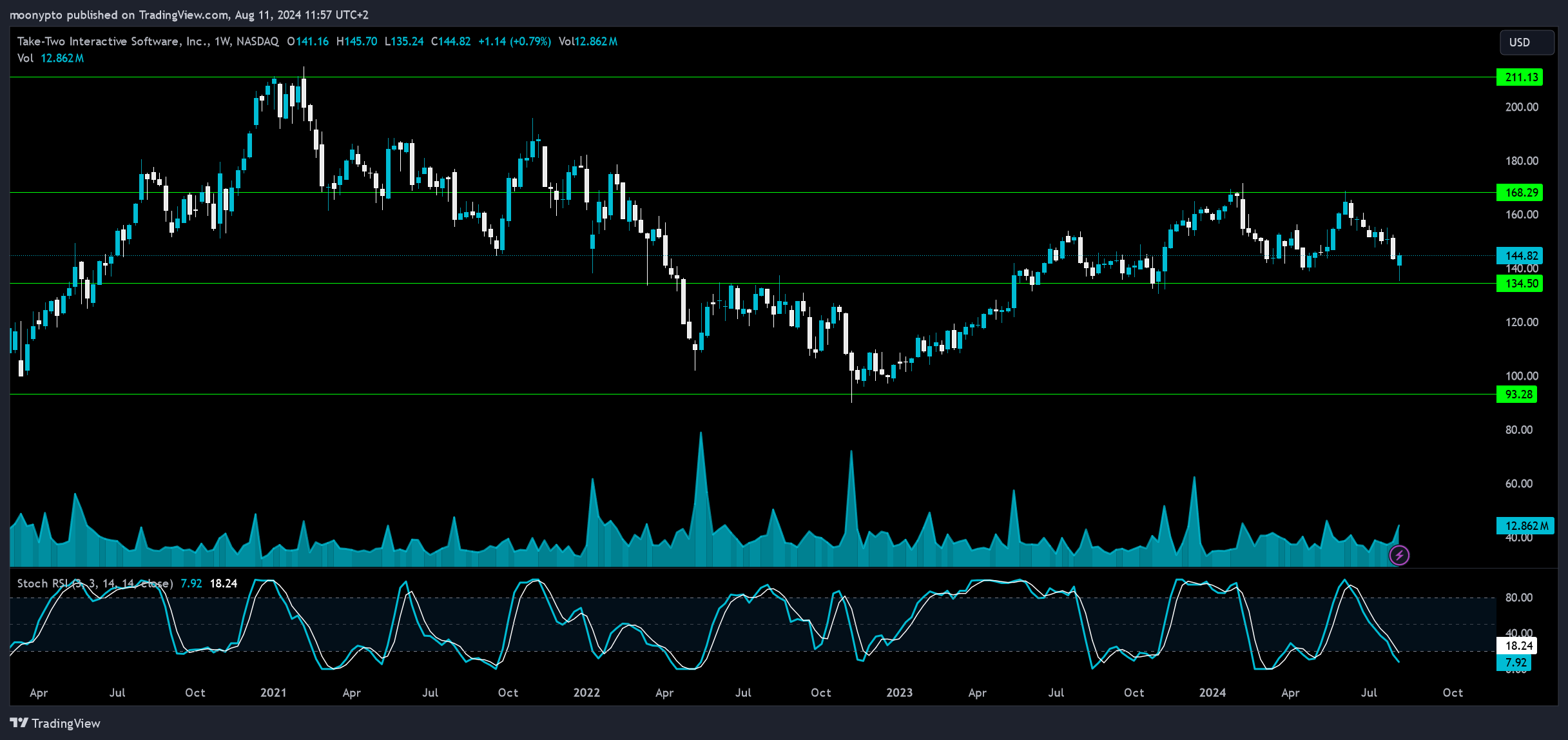1568x740 pixels.
Task: Click the 134.50 support level label
Action: [1520, 283]
